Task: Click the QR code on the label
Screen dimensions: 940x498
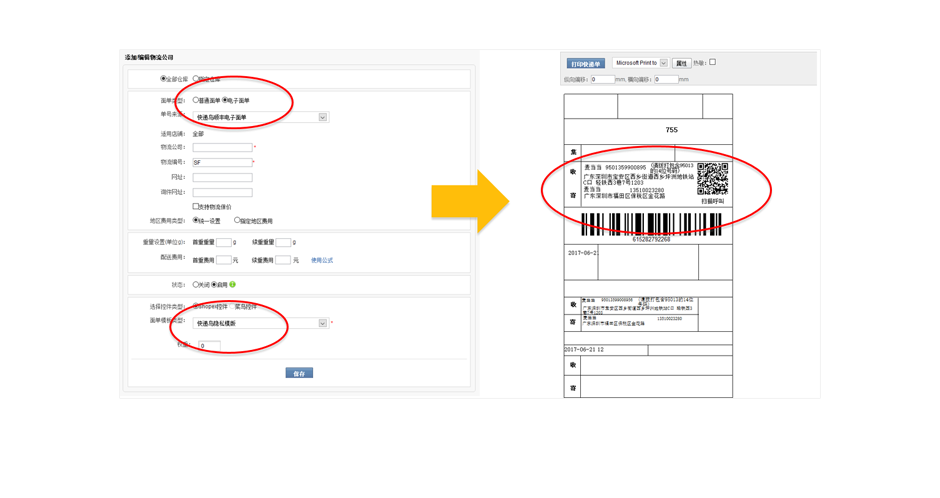Action: coord(712,180)
